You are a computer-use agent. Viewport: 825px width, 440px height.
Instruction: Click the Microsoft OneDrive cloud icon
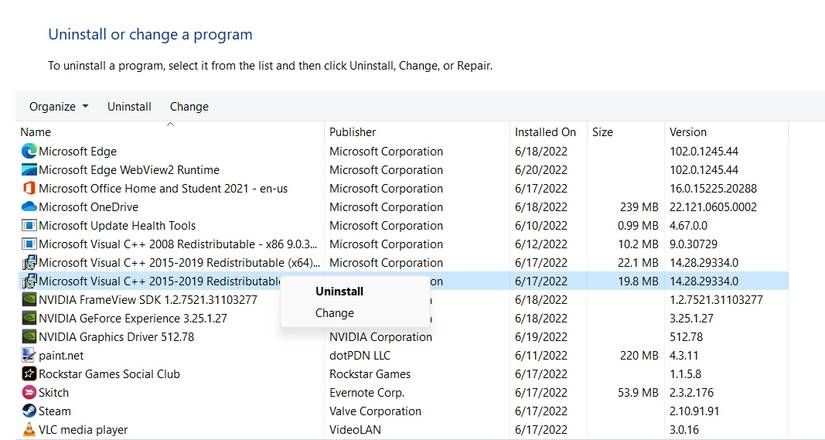coord(29,207)
